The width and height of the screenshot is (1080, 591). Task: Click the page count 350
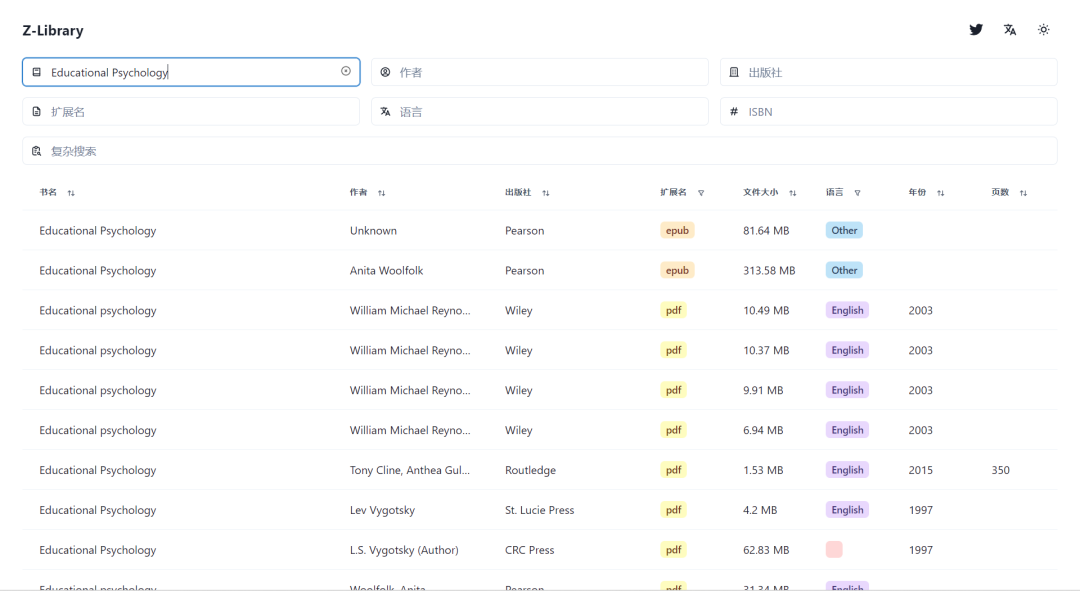[x=1000, y=470]
